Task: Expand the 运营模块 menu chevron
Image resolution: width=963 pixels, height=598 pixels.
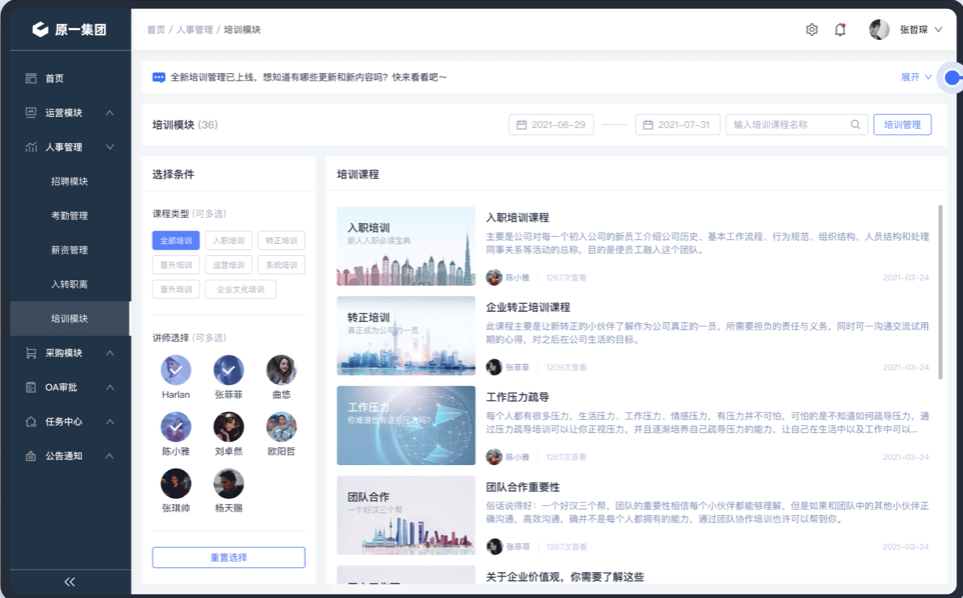Action: (110, 112)
